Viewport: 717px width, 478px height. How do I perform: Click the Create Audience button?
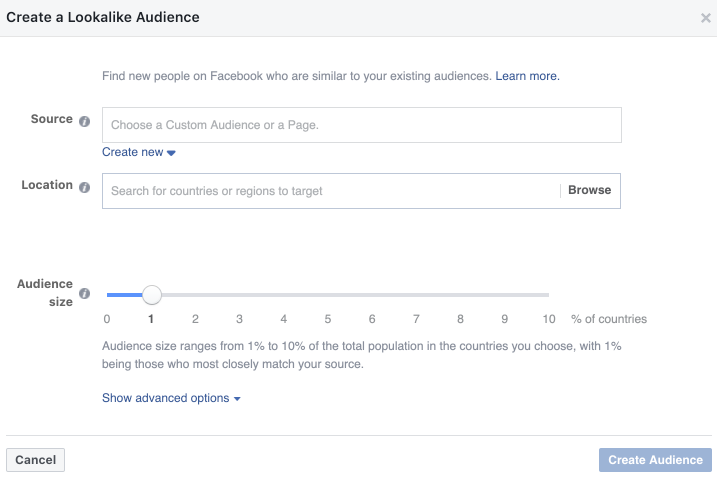click(x=655, y=460)
